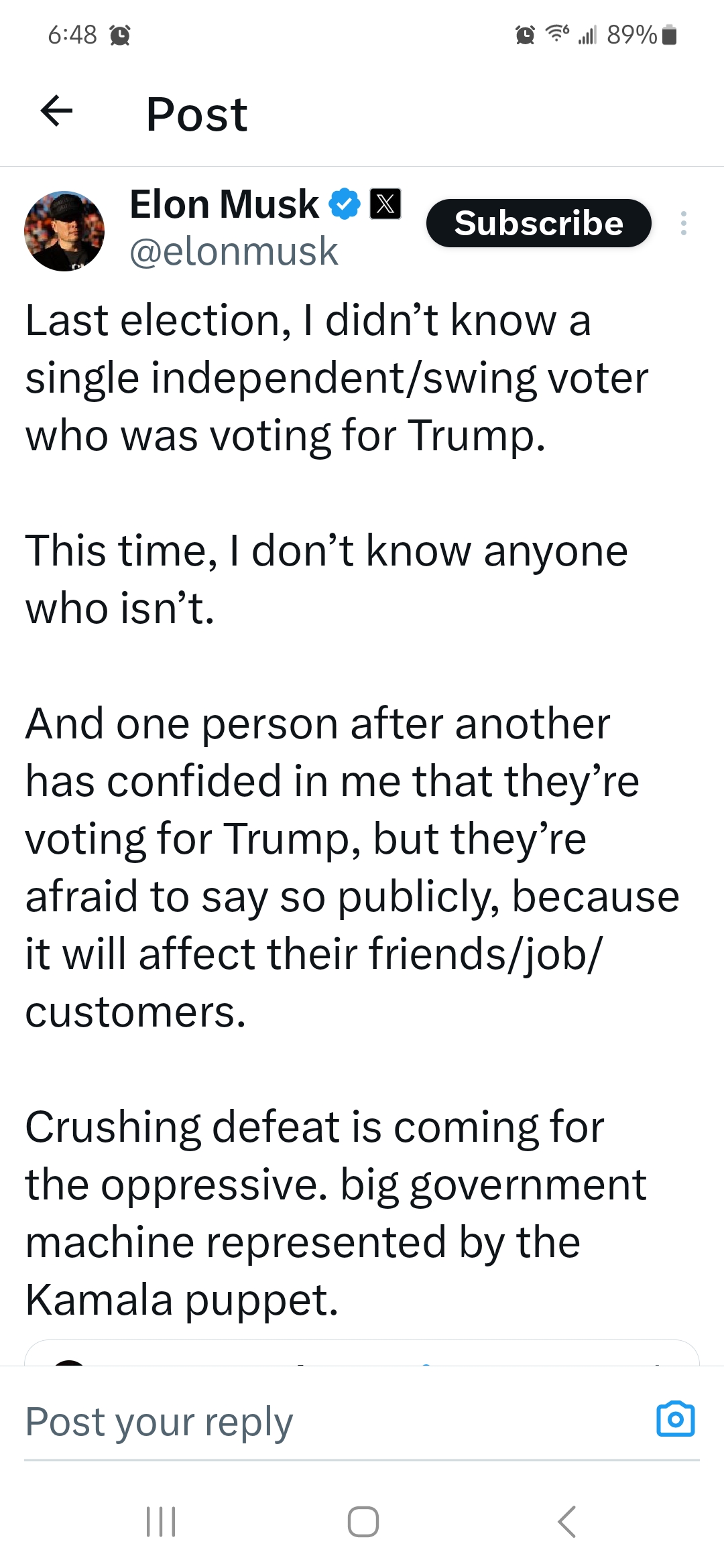This screenshot has width=724, height=1568.
Task: Tap the Android back navigation chevron
Action: click(566, 1521)
